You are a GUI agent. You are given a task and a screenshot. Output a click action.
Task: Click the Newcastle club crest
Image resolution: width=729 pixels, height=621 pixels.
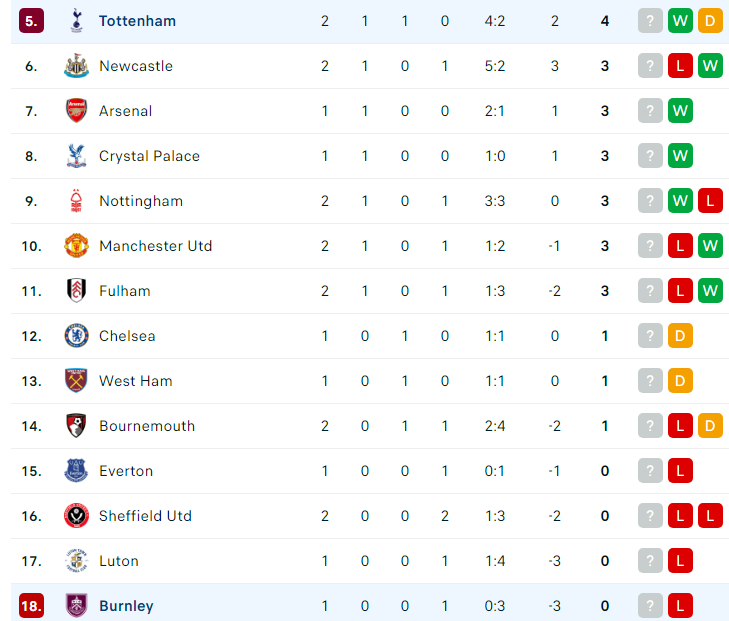coord(76,66)
